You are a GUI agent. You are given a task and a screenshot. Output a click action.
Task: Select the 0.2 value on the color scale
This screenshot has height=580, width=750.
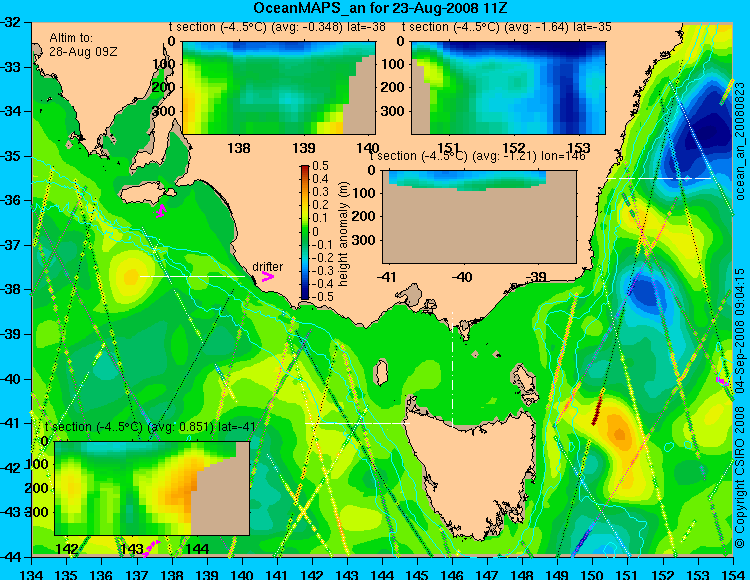pos(320,205)
